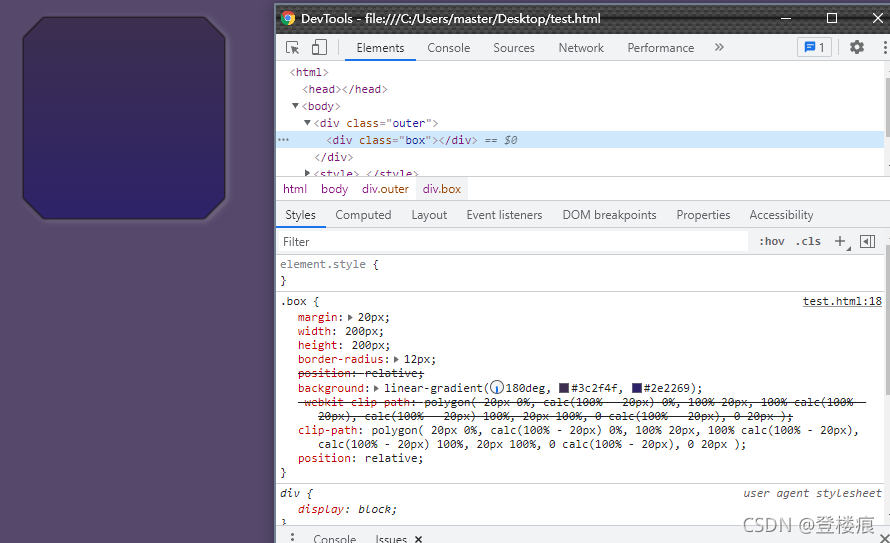Select body in the breadcrumb bar
The width and height of the screenshot is (890, 543).
pyautogui.click(x=334, y=189)
